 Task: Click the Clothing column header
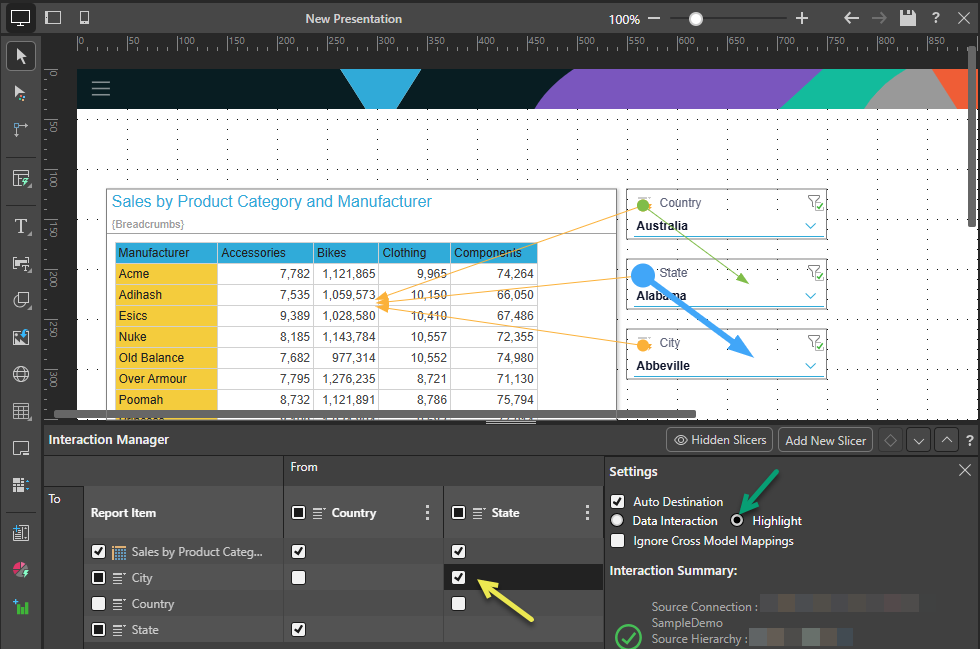click(x=414, y=253)
